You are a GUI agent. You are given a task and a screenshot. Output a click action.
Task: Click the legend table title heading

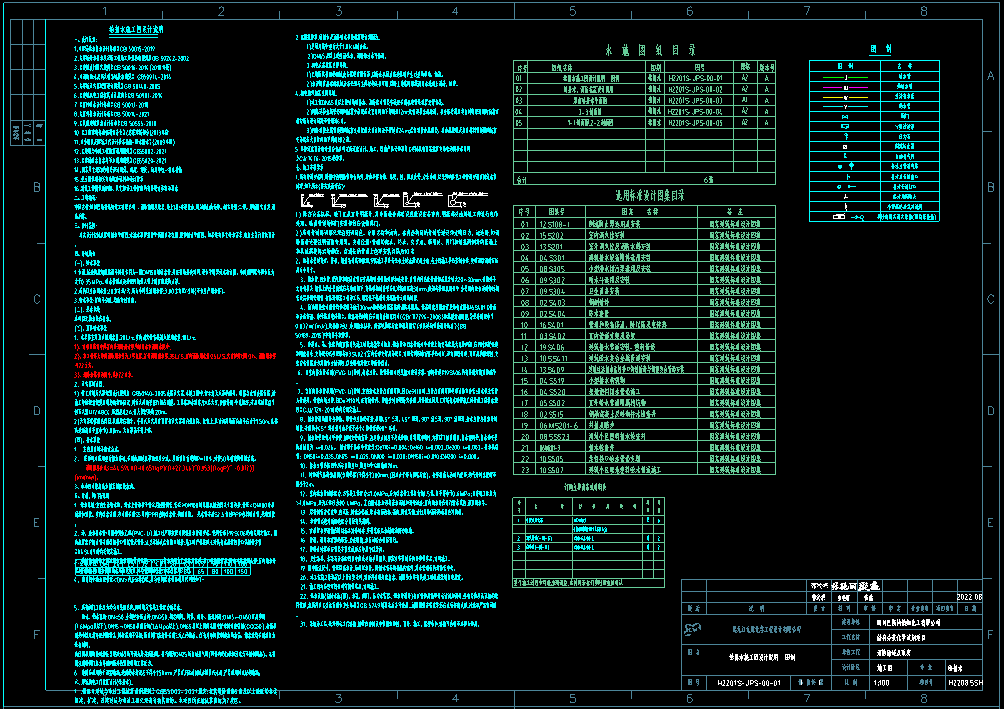tap(880, 48)
